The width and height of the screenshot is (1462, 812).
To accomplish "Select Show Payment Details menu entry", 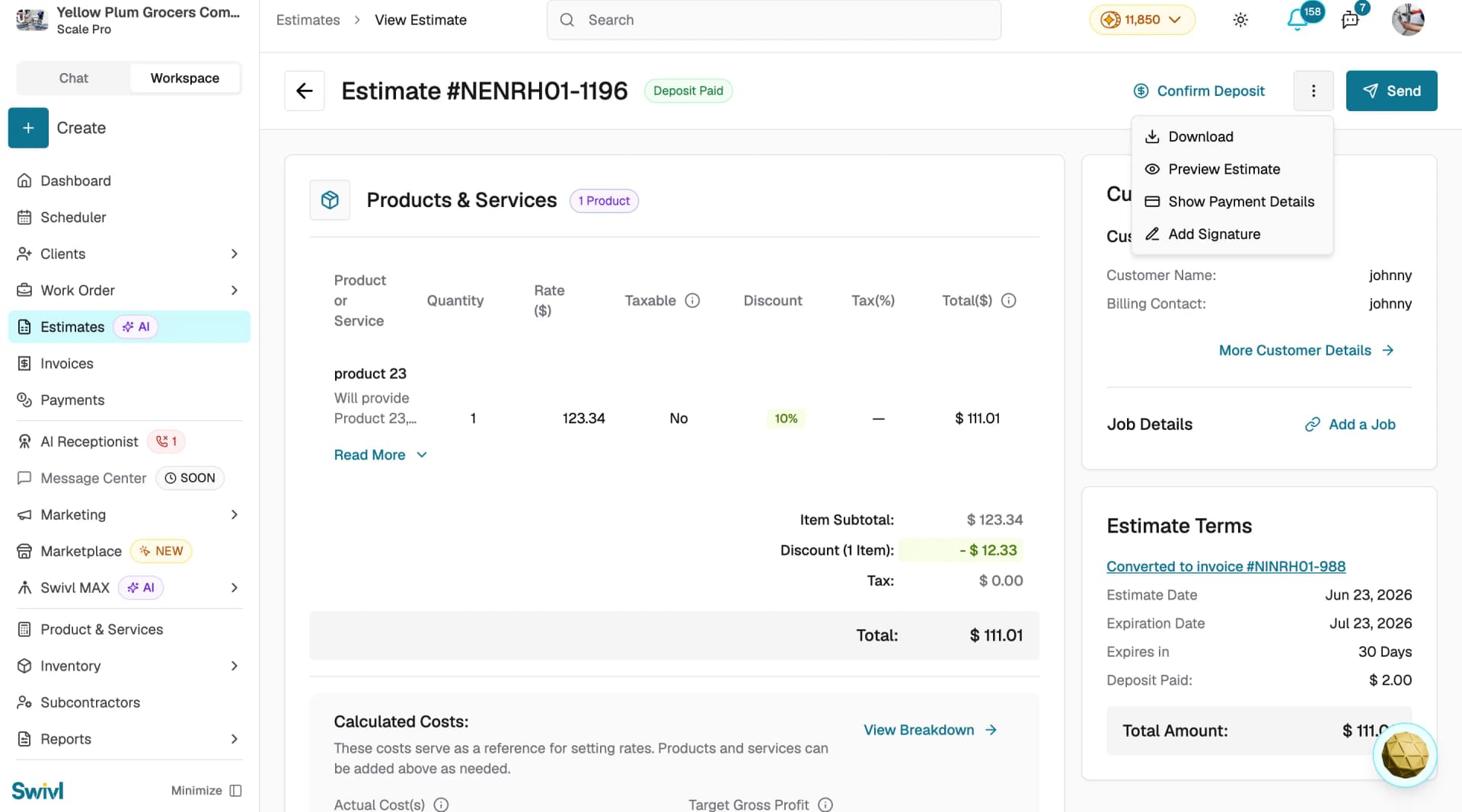I will point(1232,202).
